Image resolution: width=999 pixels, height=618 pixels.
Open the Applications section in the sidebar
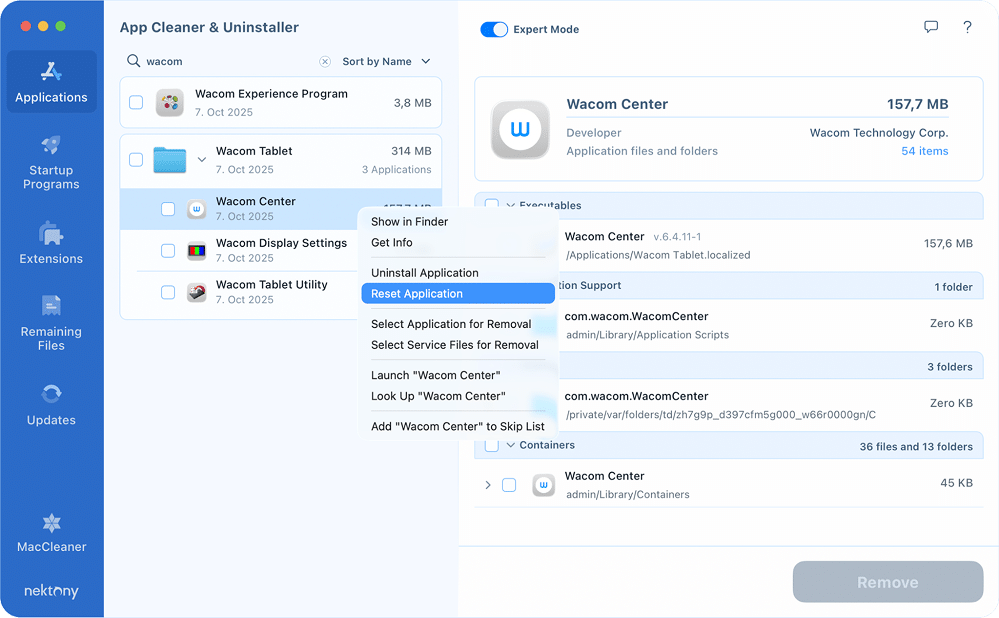(x=51, y=80)
